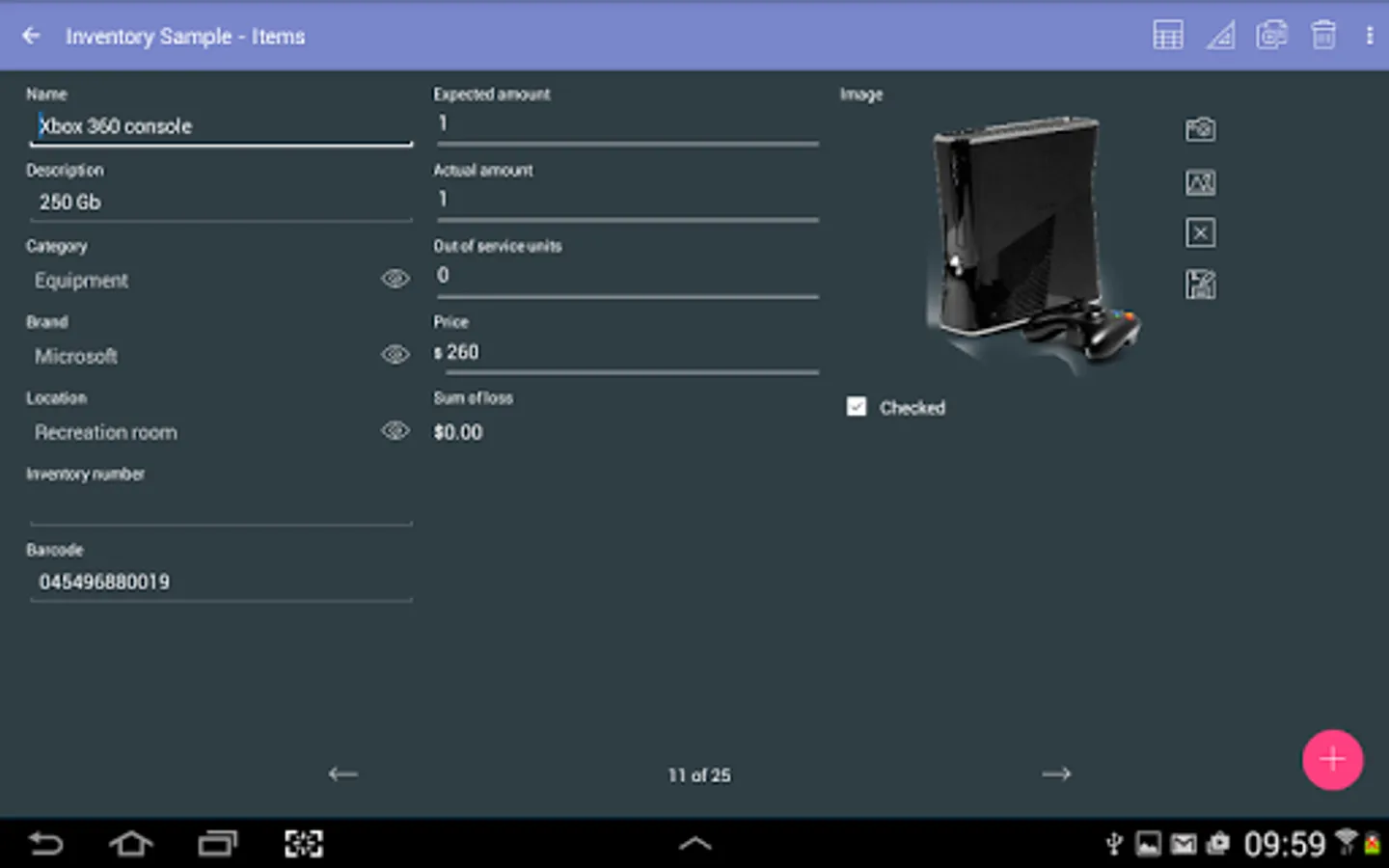
Task: Toggle the Checked checkbox
Action: click(x=857, y=407)
